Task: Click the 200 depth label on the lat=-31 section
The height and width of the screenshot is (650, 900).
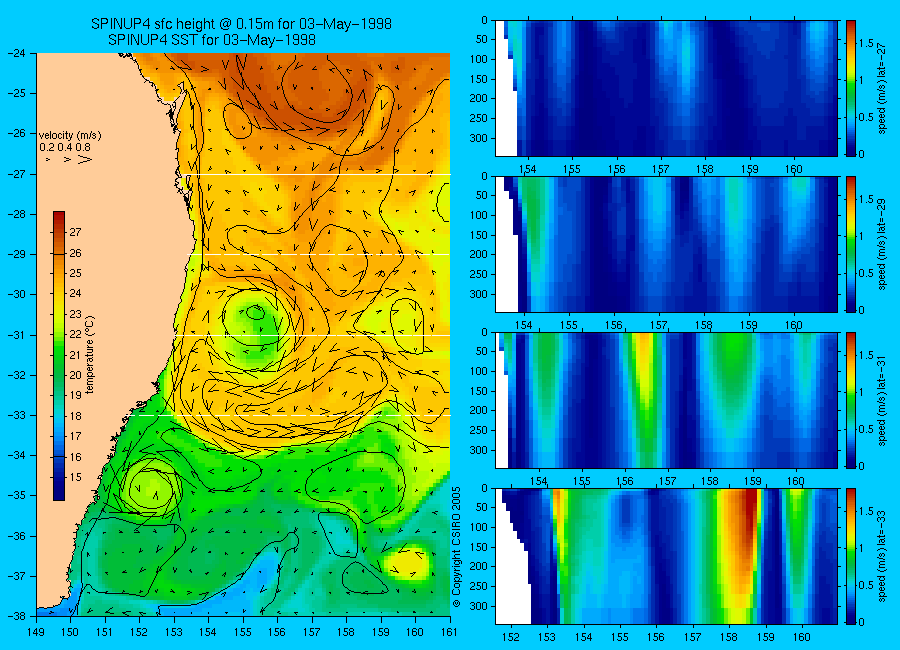Action: (x=479, y=411)
